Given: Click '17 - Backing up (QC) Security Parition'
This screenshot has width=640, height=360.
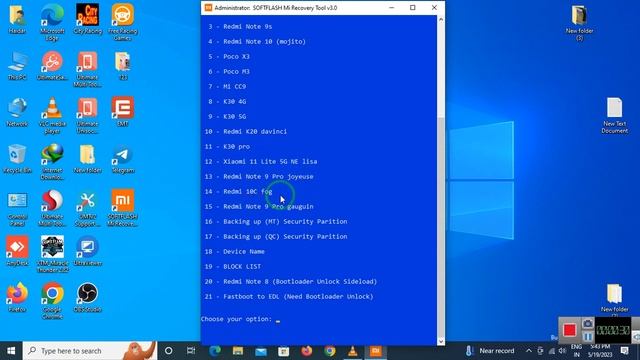Looking at the screenshot, I should click(276, 237).
